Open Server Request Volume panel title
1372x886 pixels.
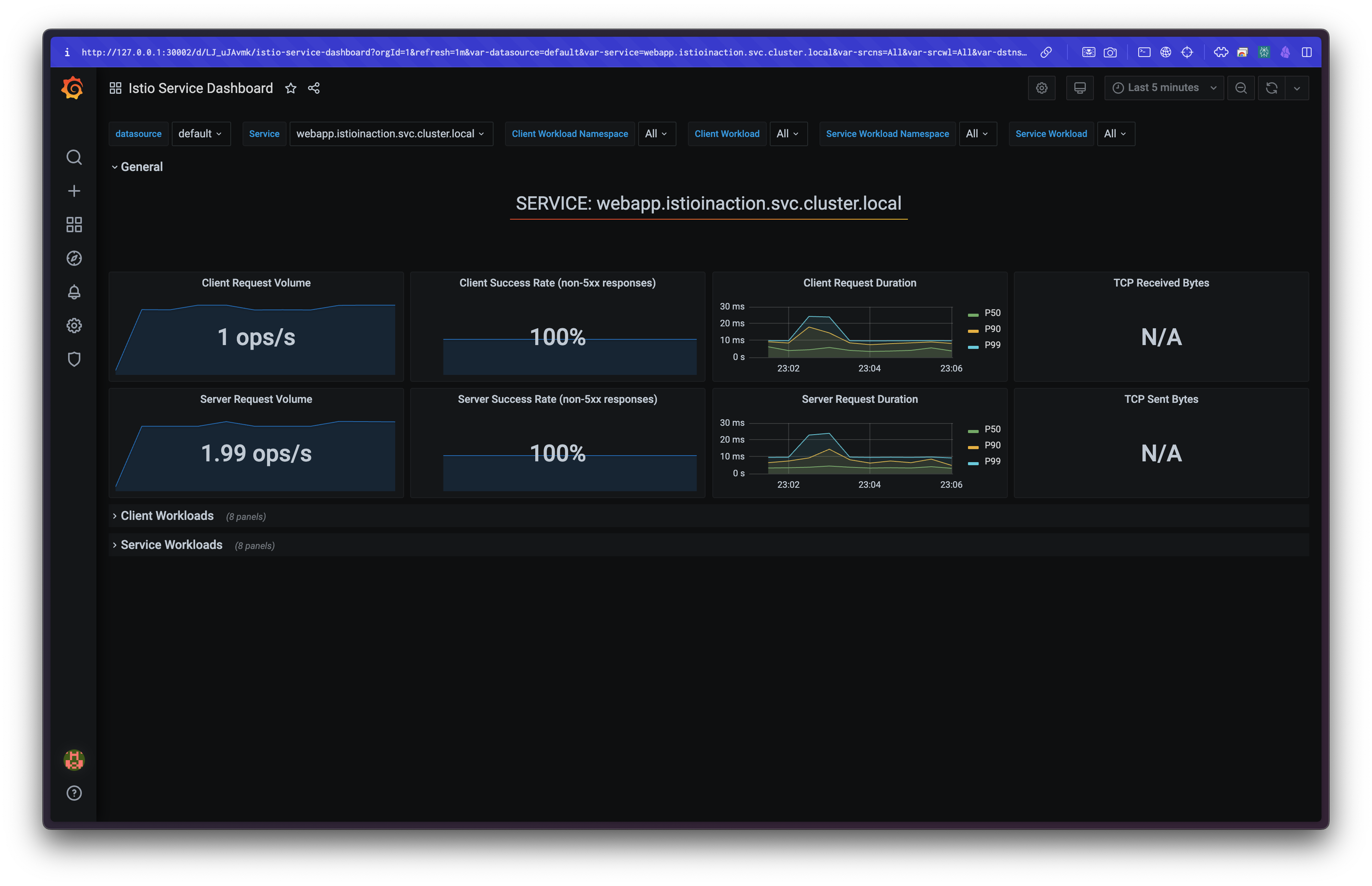point(256,399)
